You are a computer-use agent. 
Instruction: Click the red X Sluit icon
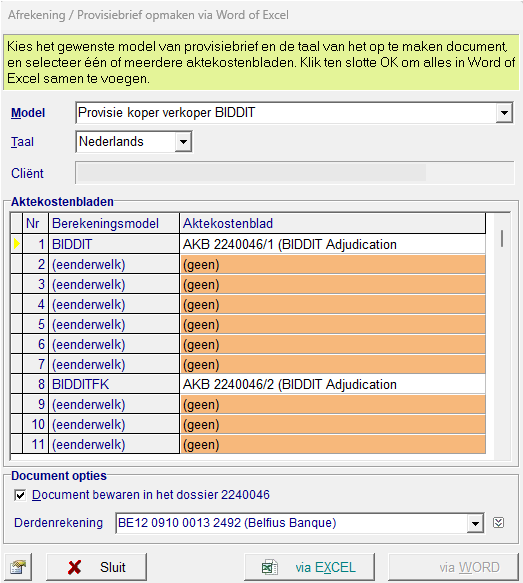click(x=74, y=567)
